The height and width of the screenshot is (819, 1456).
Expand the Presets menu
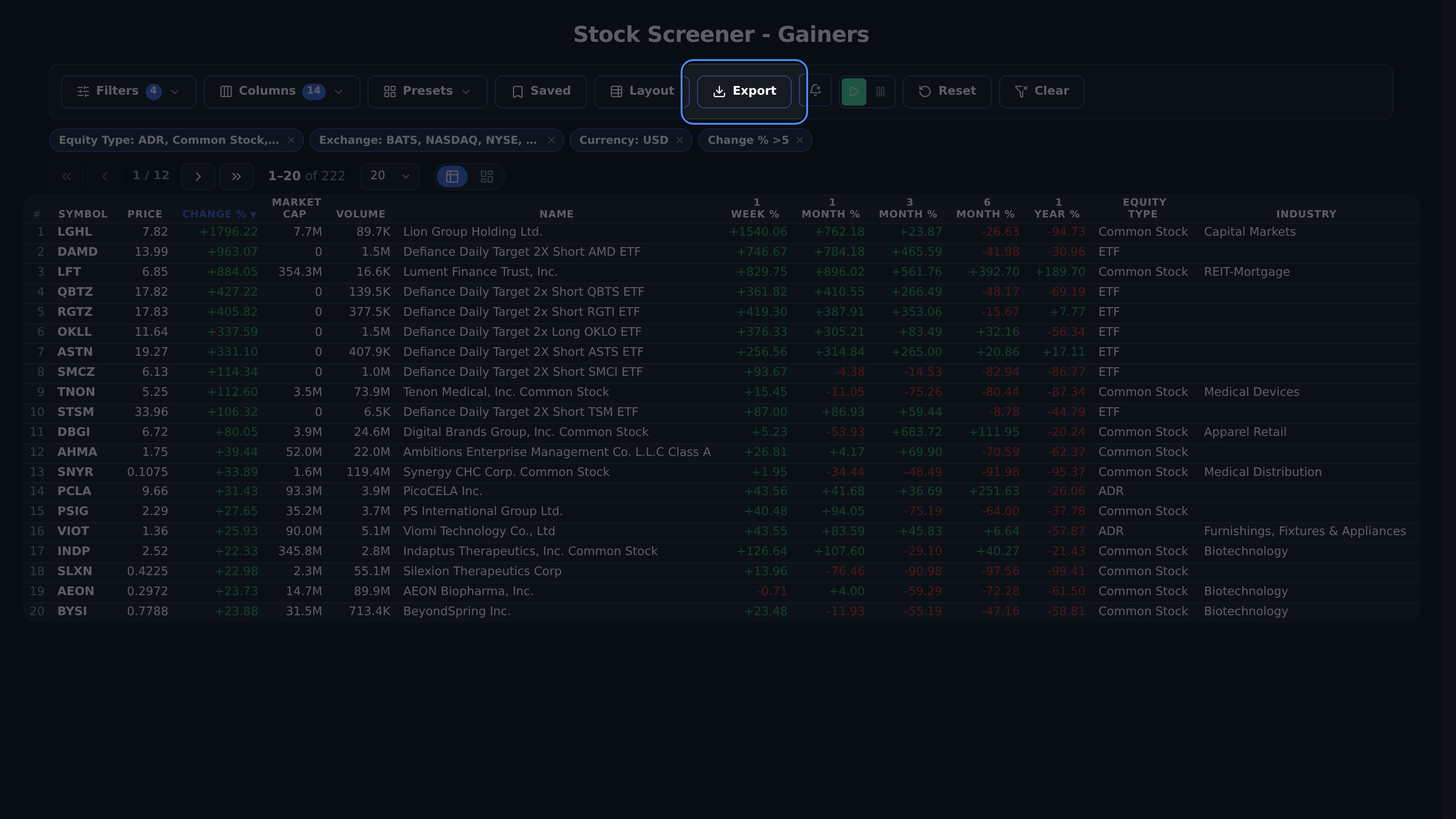coord(427,91)
